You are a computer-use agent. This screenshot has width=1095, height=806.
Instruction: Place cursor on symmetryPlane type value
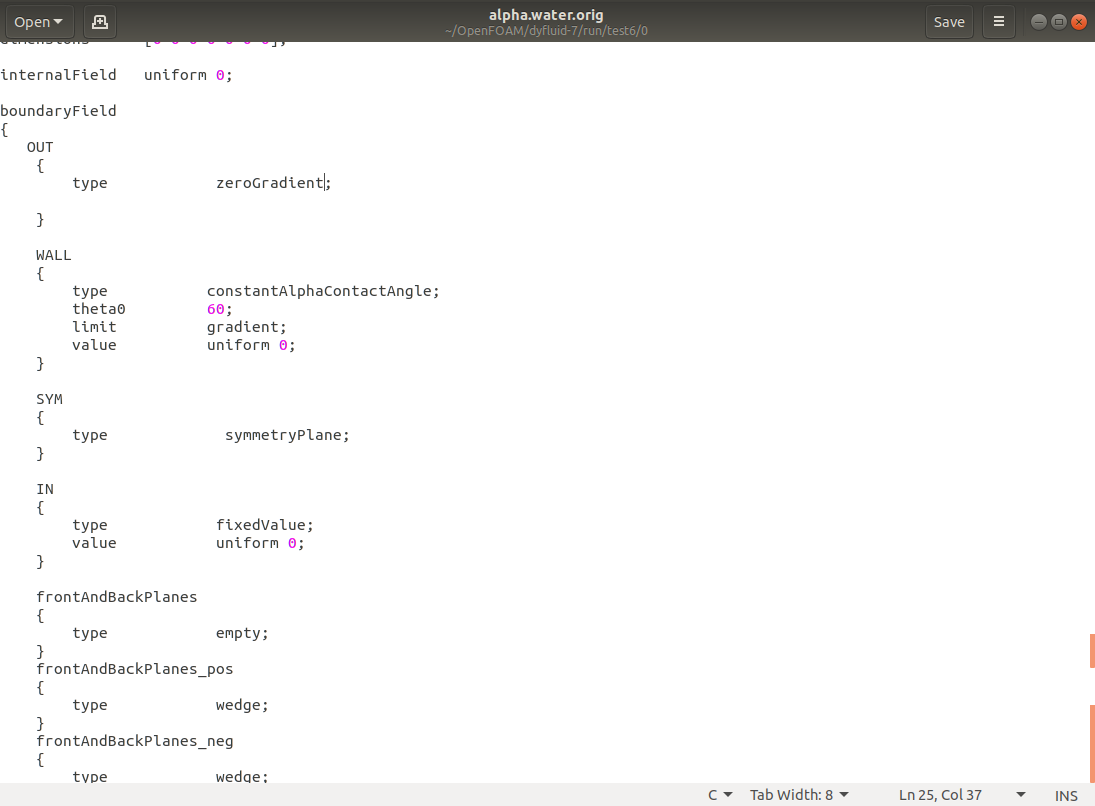coord(286,435)
